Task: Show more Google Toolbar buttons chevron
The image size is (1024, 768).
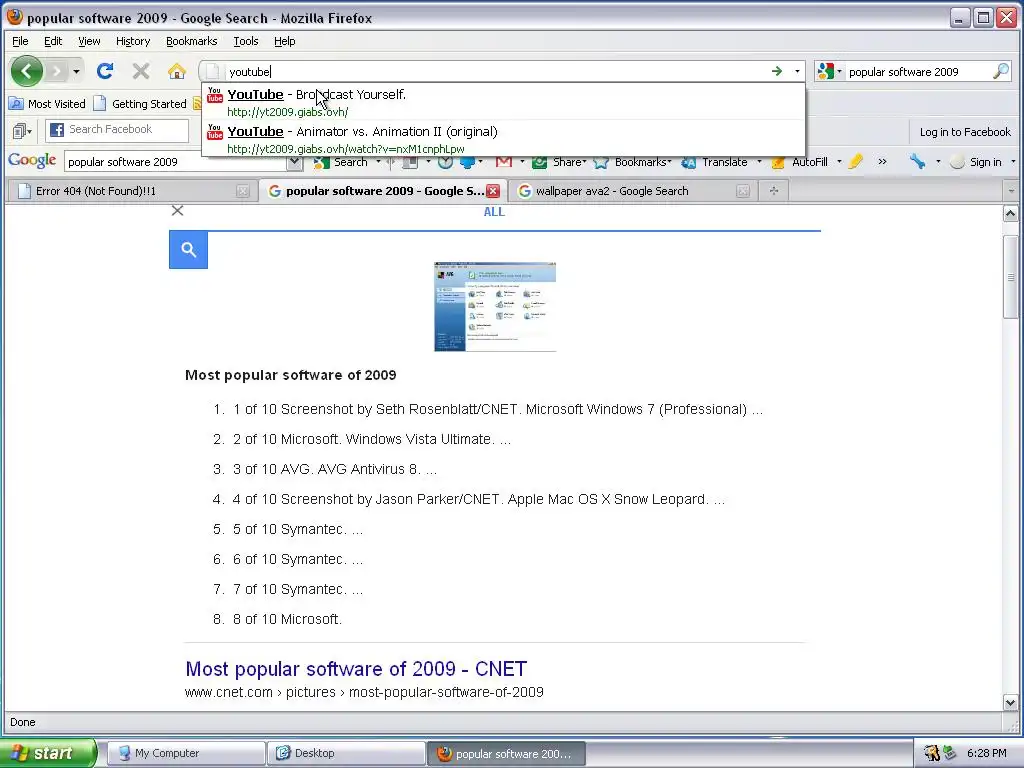Action: 882,162
